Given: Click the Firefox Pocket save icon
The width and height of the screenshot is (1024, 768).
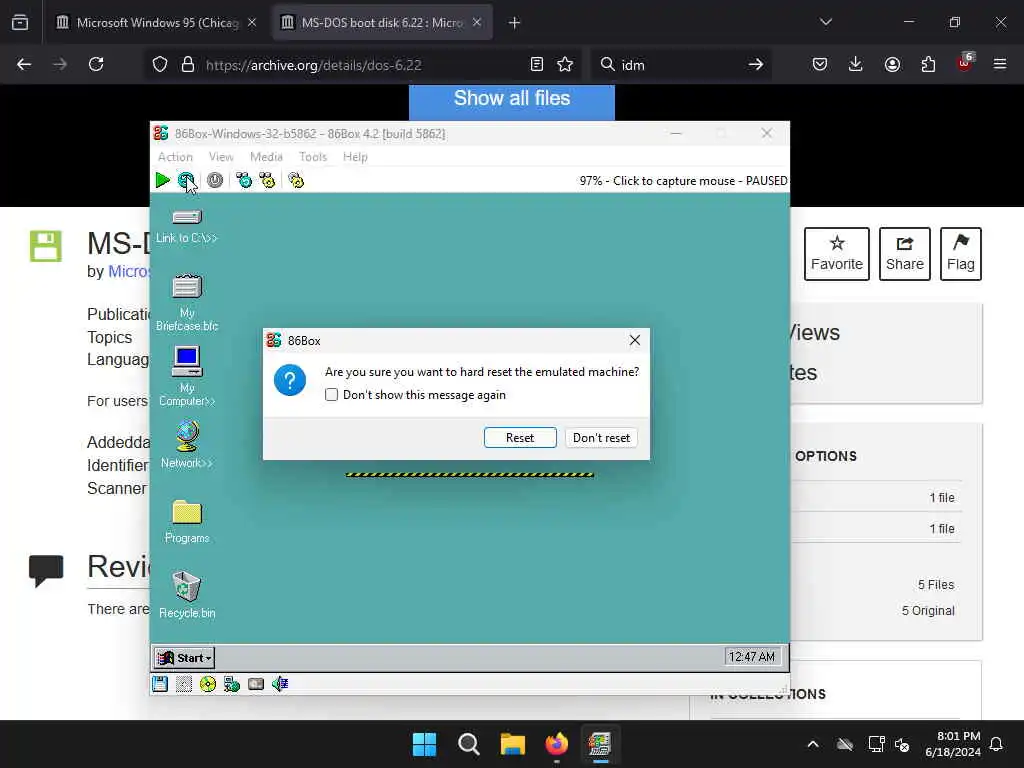Looking at the screenshot, I should point(820,64).
